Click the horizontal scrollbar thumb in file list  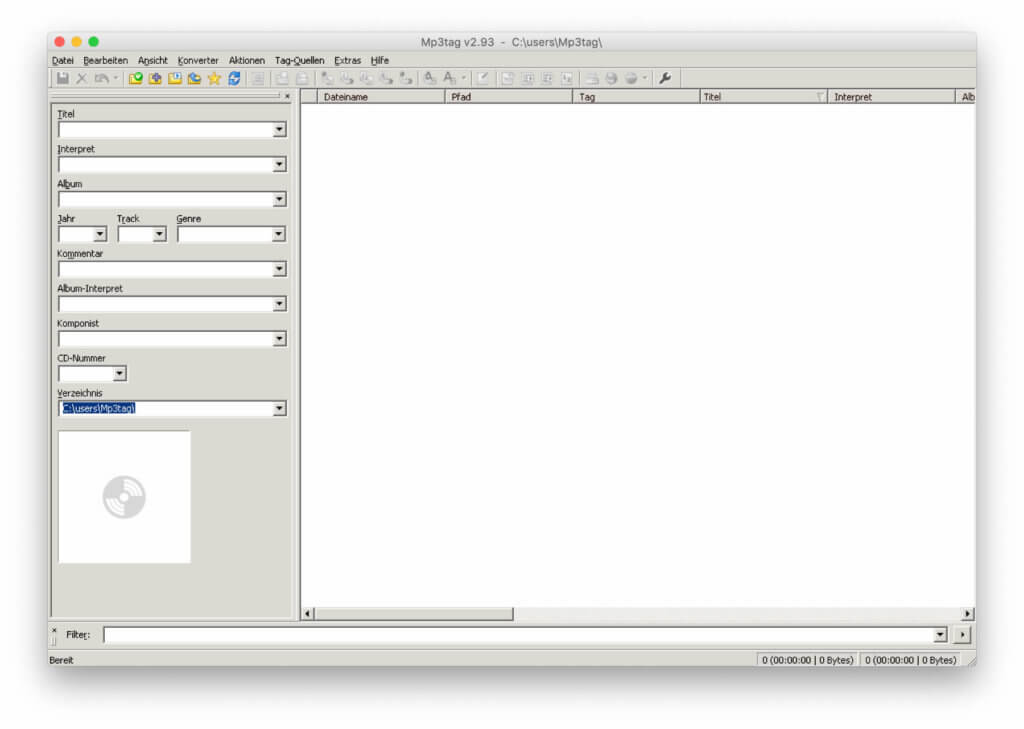[413, 614]
